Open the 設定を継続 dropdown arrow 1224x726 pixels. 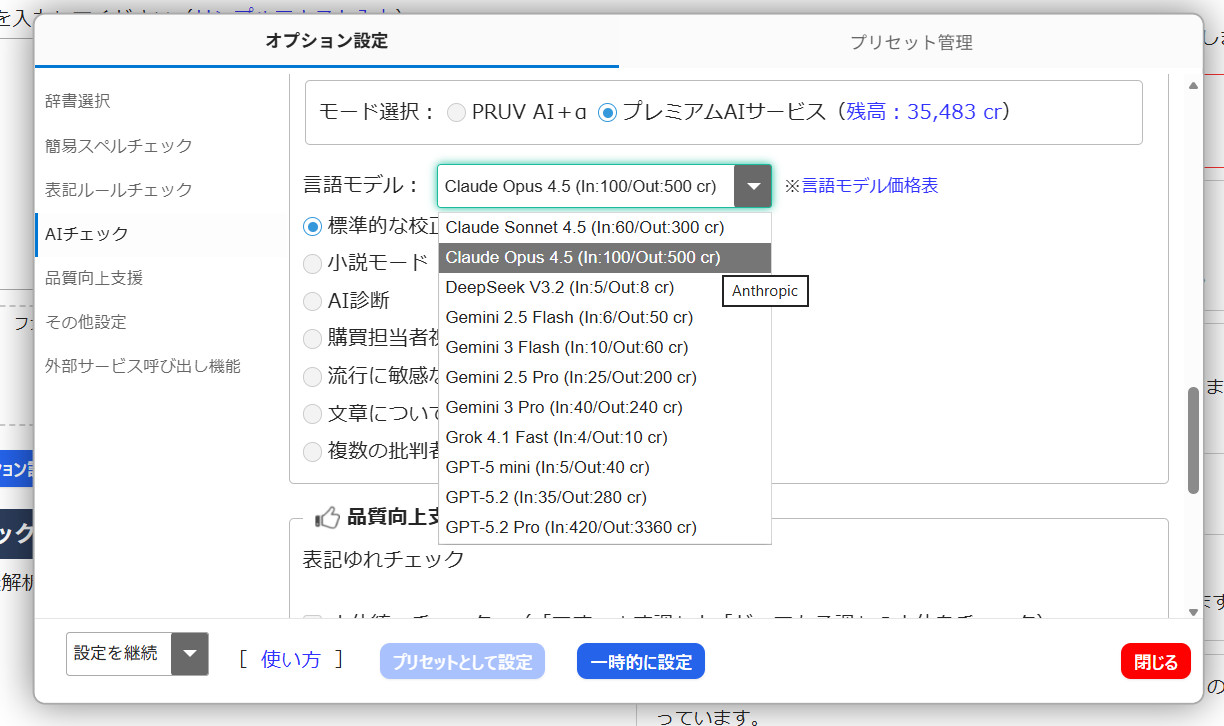coord(190,654)
